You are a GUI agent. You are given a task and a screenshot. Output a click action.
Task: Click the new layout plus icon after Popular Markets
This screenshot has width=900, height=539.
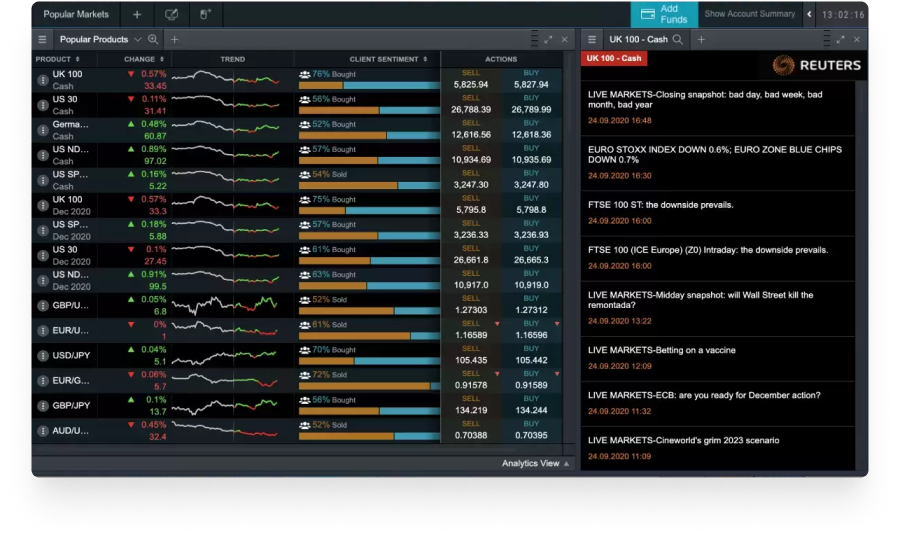point(137,15)
